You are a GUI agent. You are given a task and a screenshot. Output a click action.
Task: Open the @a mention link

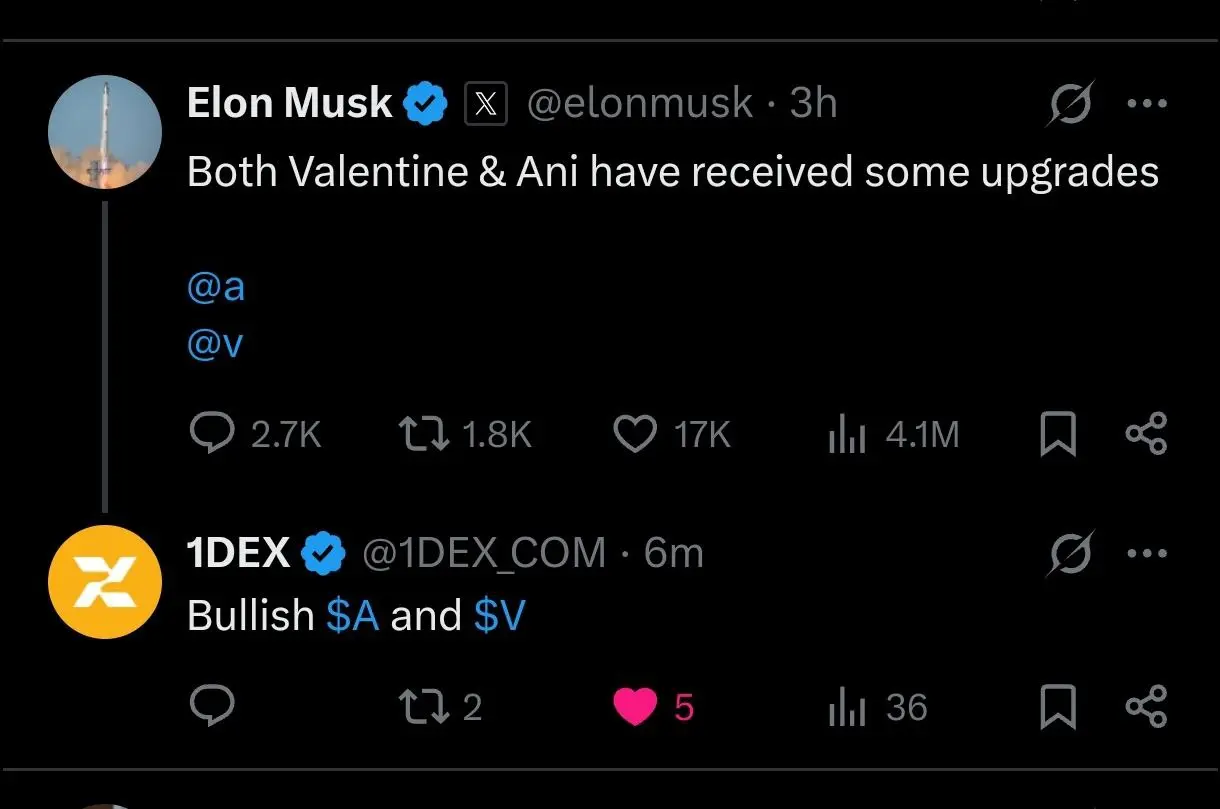pos(216,288)
